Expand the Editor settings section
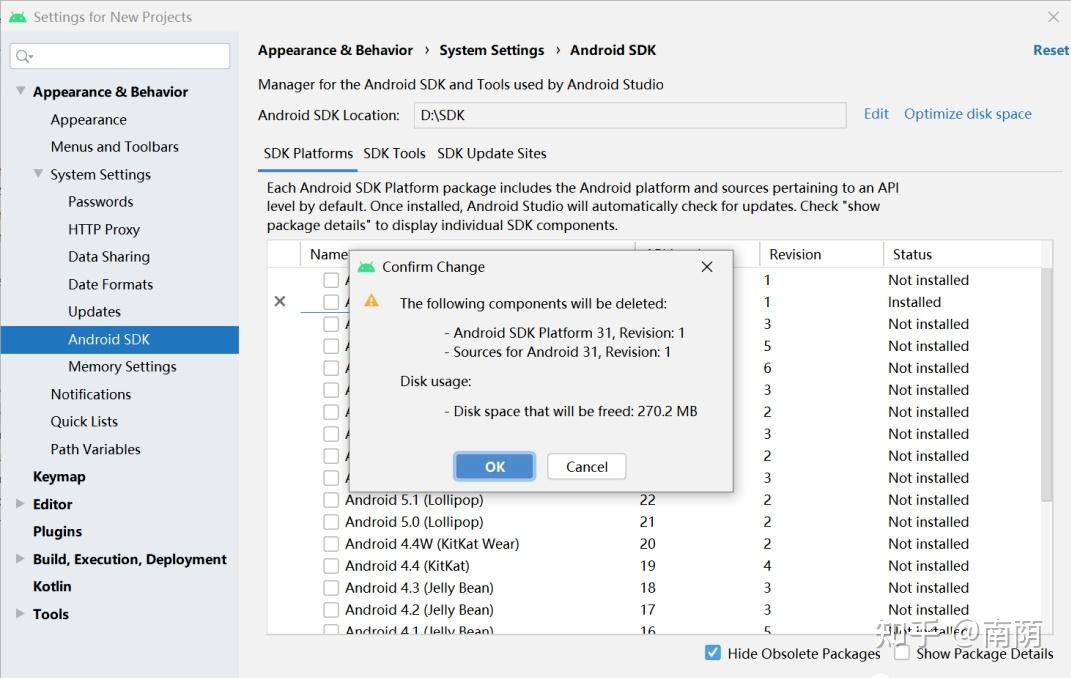 click(x=21, y=504)
